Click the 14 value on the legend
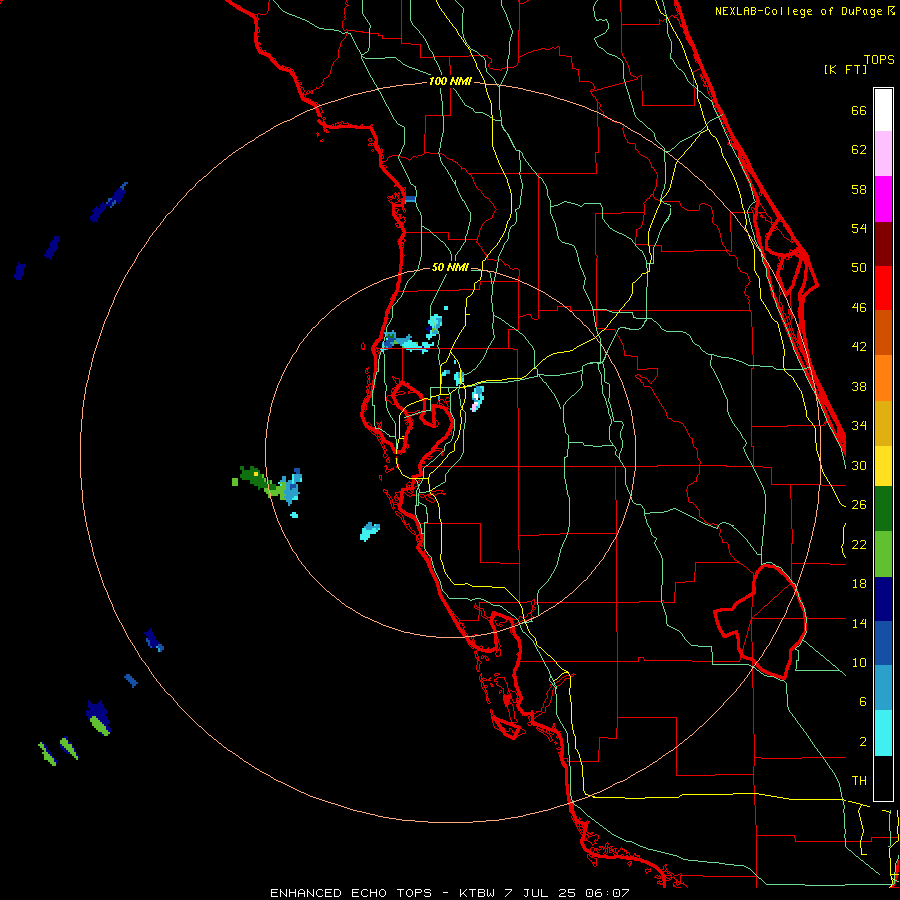900x900 pixels. click(859, 623)
